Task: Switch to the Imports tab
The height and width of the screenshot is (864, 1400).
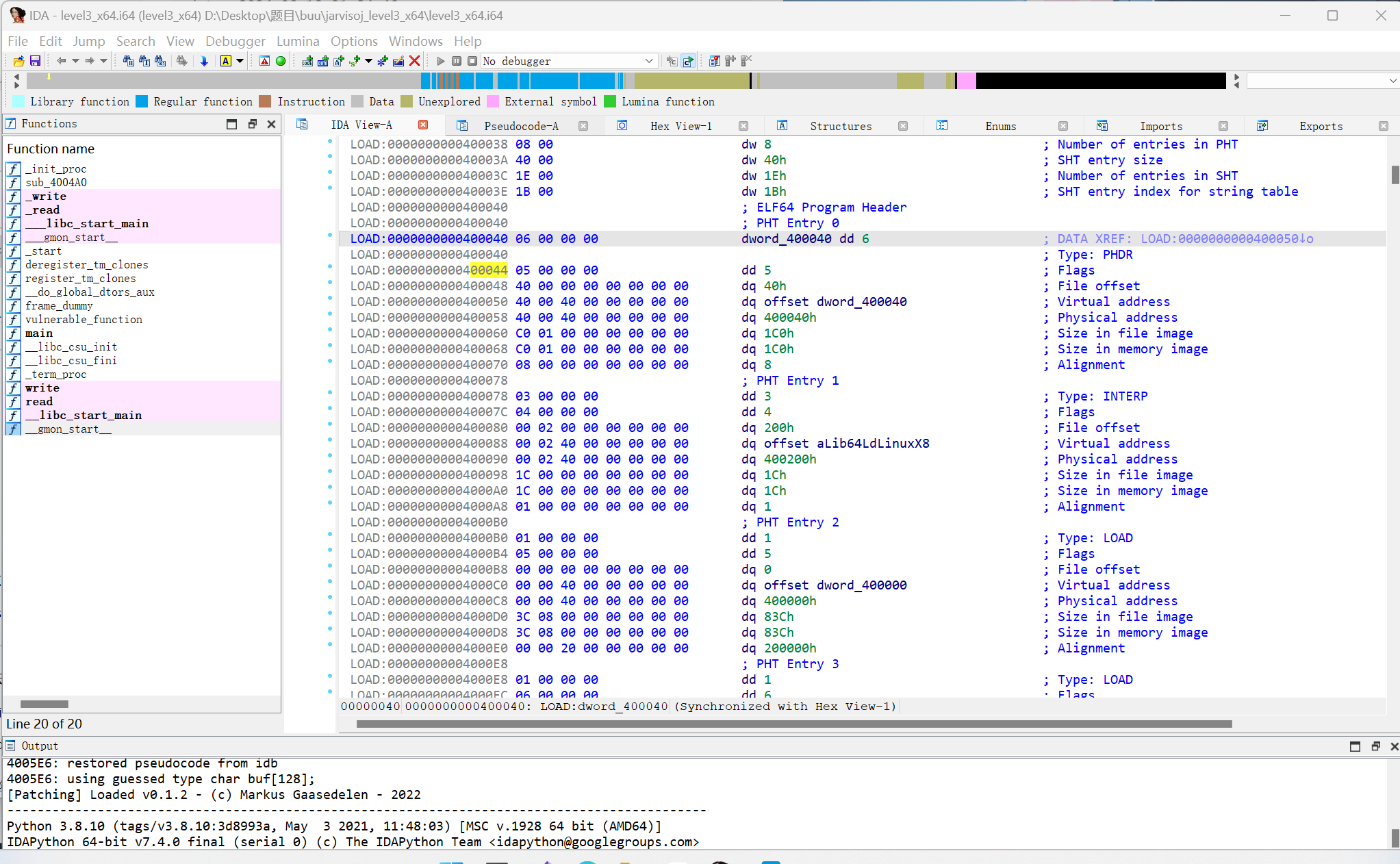Action: [1161, 126]
